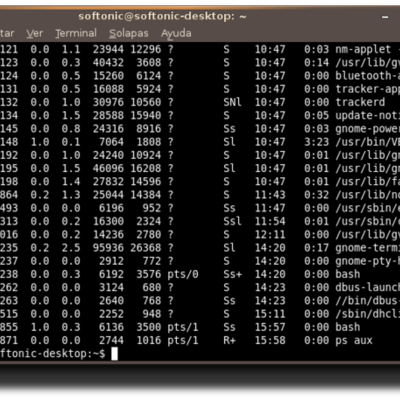
Task: Click the 30976 value
Action: coord(108,102)
